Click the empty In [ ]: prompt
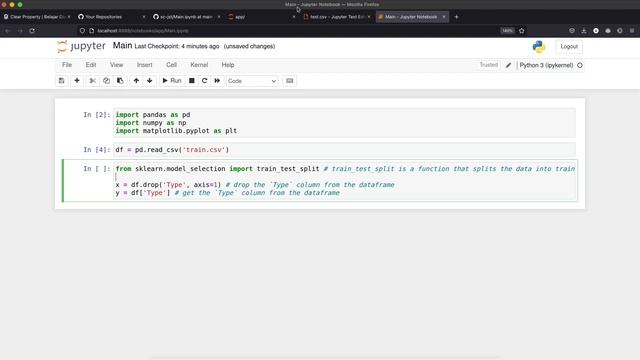Viewport: 640px width, 360px height. [97, 169]
